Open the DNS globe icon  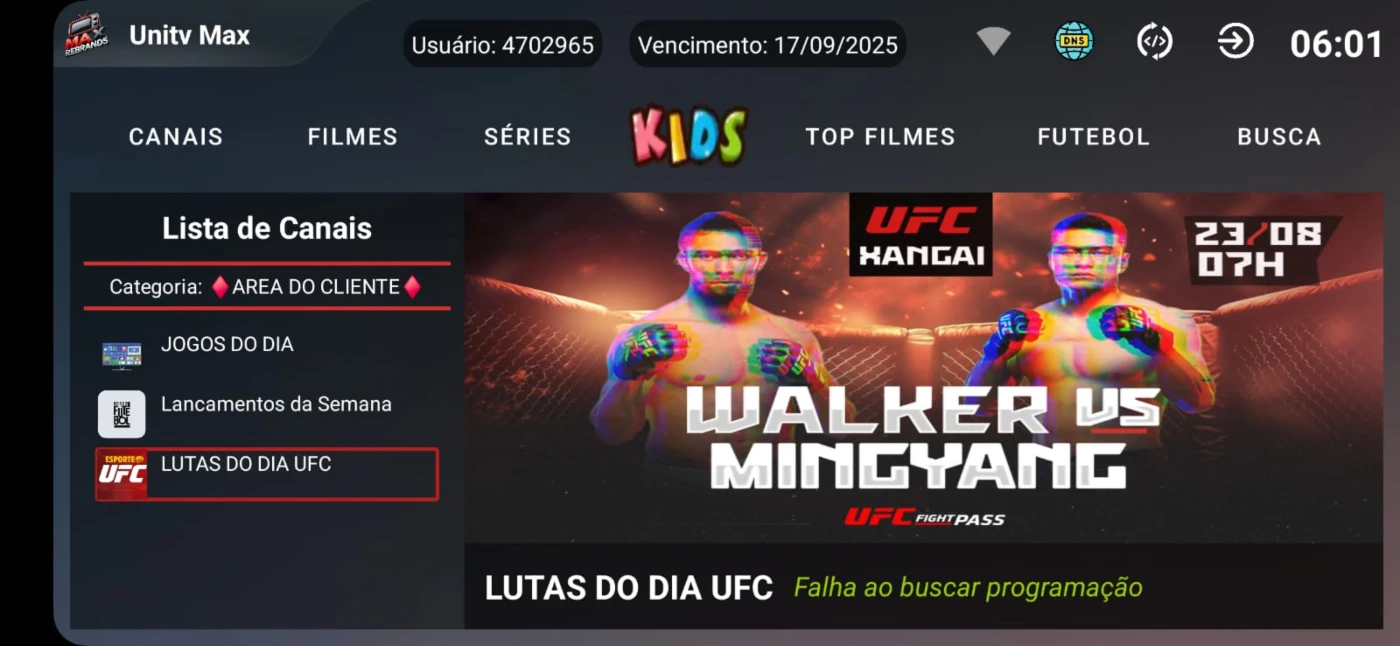coord(1074,42)
